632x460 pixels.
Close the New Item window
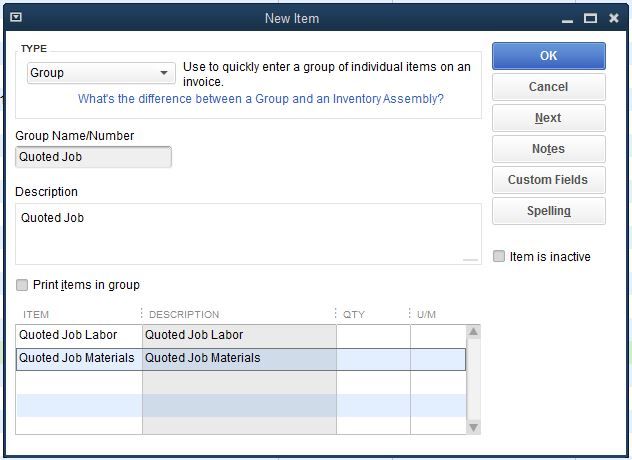click(613, 18)
